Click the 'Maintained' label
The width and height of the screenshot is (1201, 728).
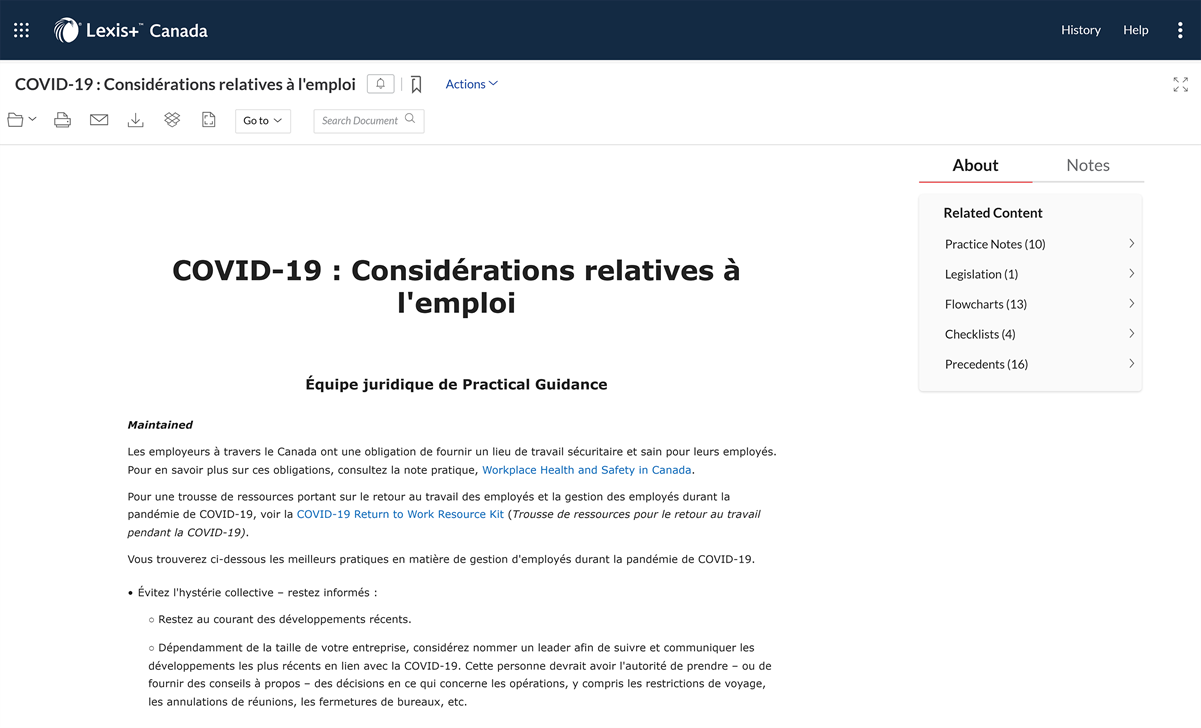tap(160, 425)
